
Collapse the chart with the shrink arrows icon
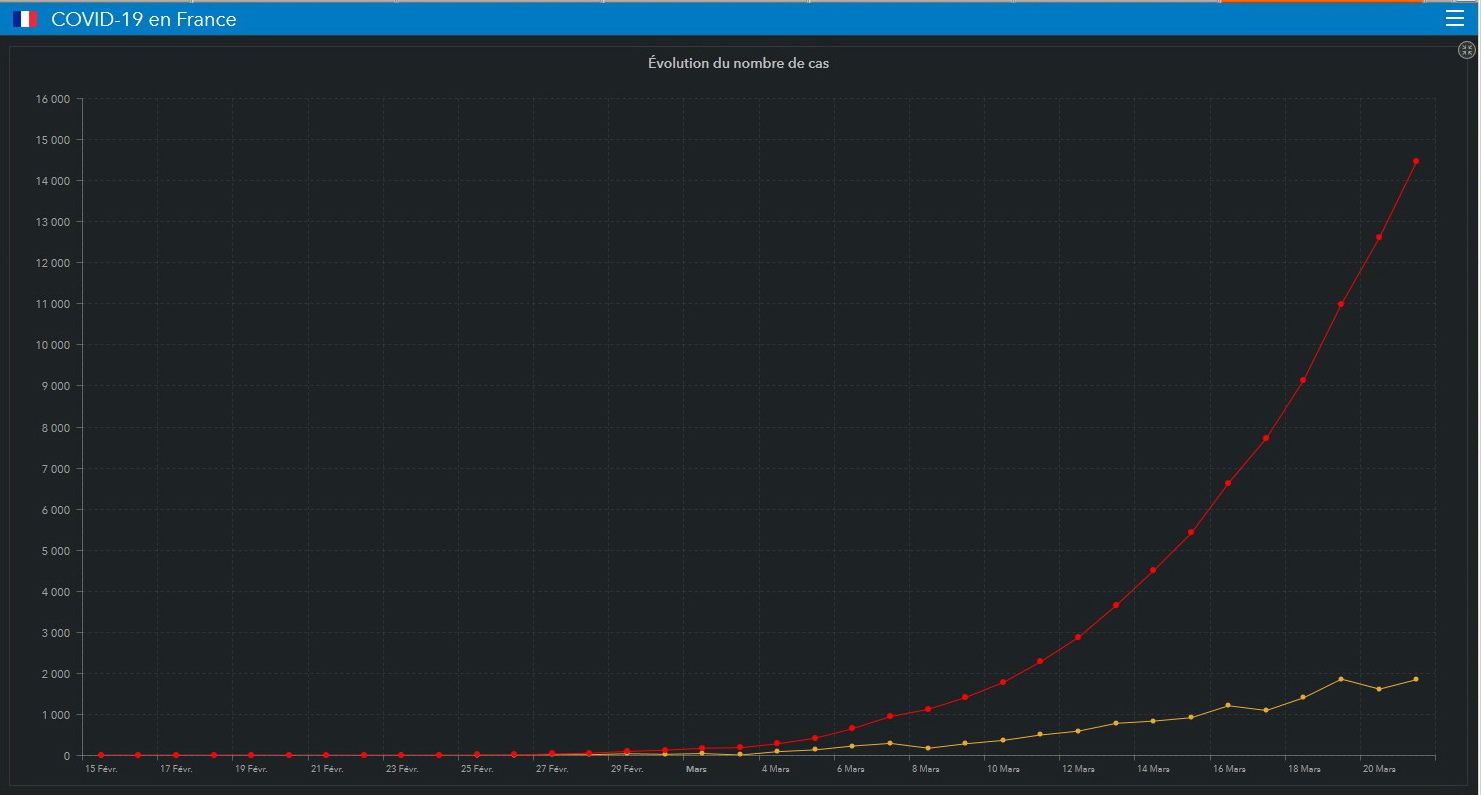[1467, 50]
